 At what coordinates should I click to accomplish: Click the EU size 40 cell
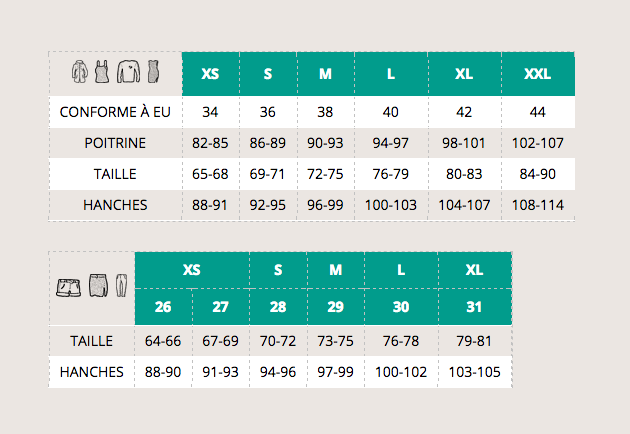point(391,112)
